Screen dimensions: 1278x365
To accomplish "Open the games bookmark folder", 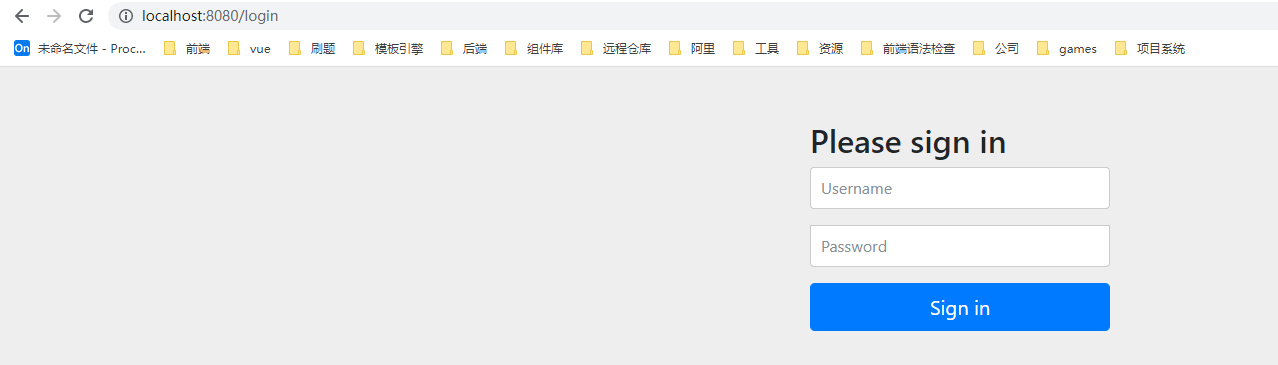I will coord(1067,48).
